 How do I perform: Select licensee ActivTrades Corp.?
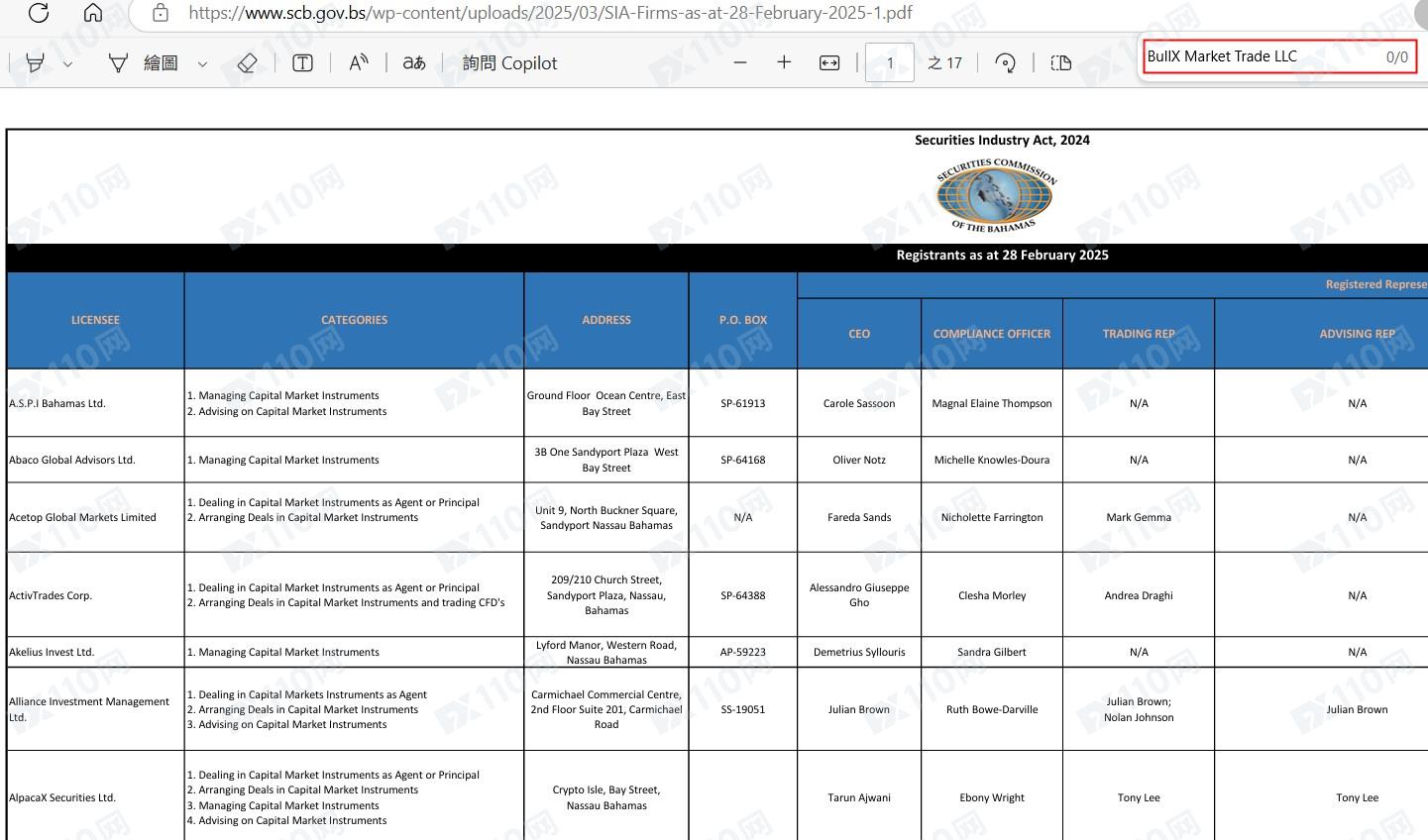tap(51, 595)
